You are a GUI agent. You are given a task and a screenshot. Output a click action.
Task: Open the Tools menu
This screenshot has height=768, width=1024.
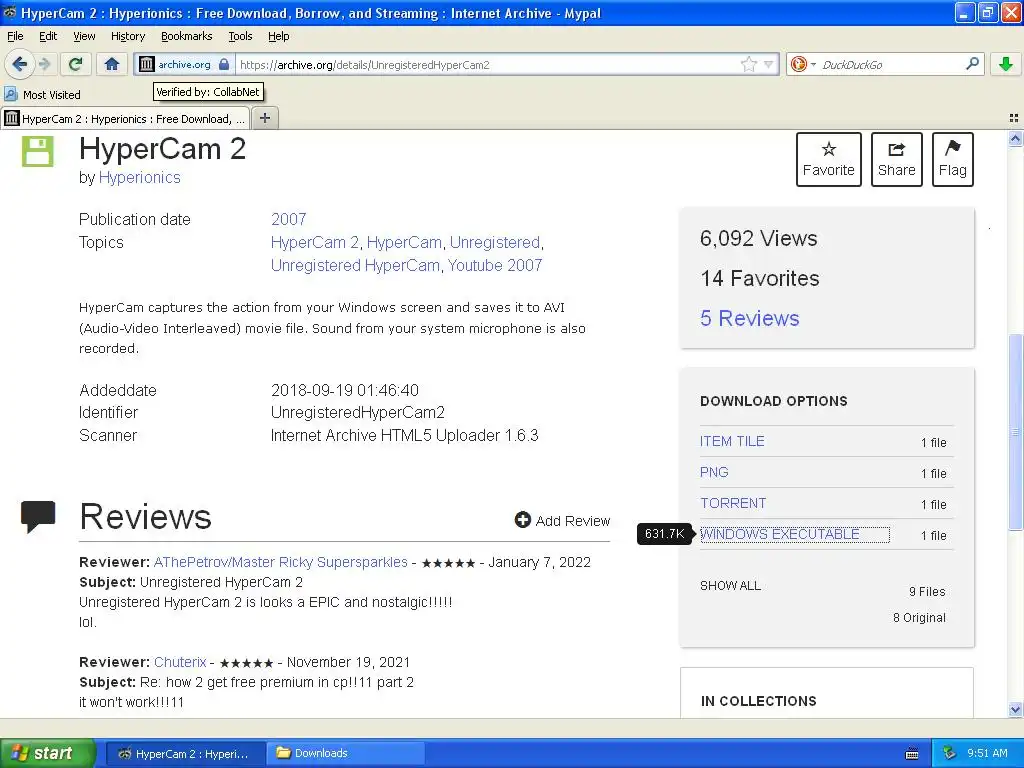pyautogui.click(x=240, y=36)
